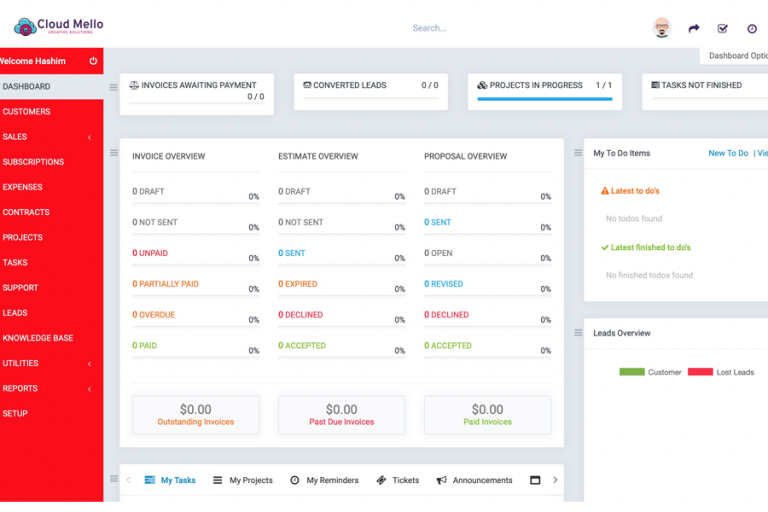
Task: Click the power logout icon beside Welcome Hashim
Action: 93,61
